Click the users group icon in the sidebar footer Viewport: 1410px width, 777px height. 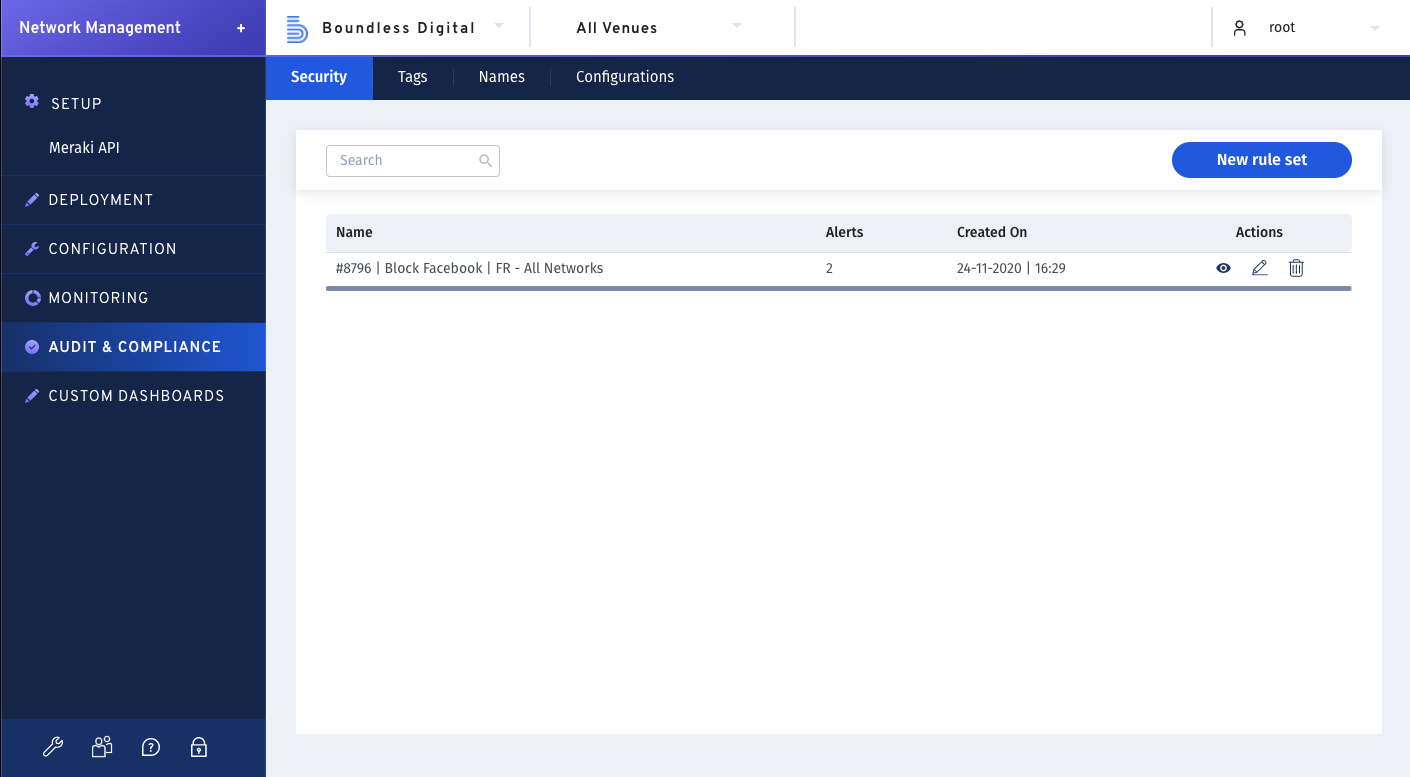(x=102, y=747)
